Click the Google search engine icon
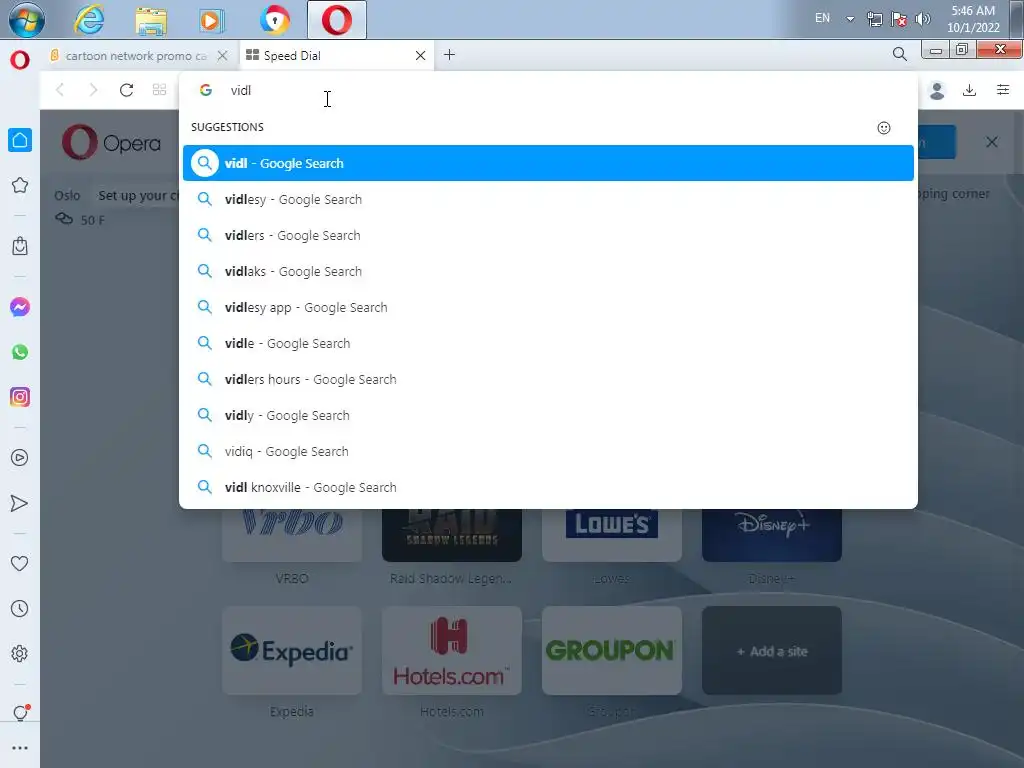 pyautogui.click(x=206, y=90)
